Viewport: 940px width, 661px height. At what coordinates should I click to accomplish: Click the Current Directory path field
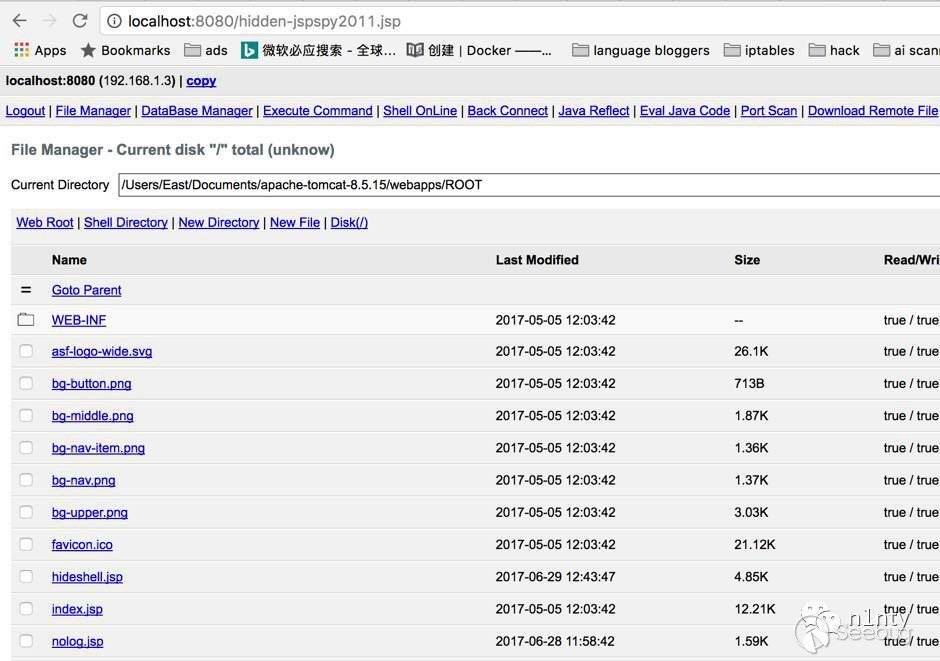[x=528, y=185]
